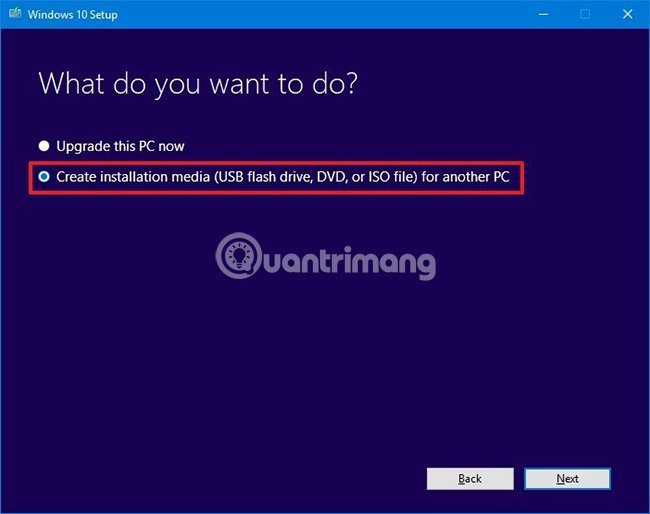Return to previous page with Back
Screen dimensions: 650x514
[x=470, y=479]
